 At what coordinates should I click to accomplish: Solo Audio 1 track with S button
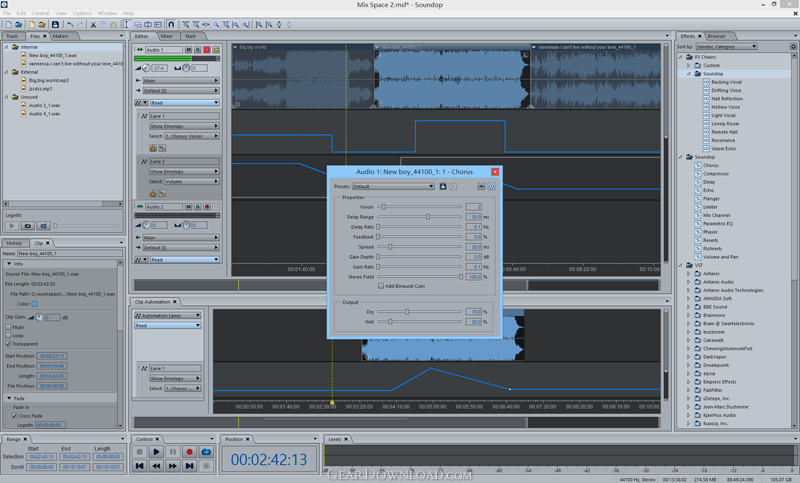[197, 49]
